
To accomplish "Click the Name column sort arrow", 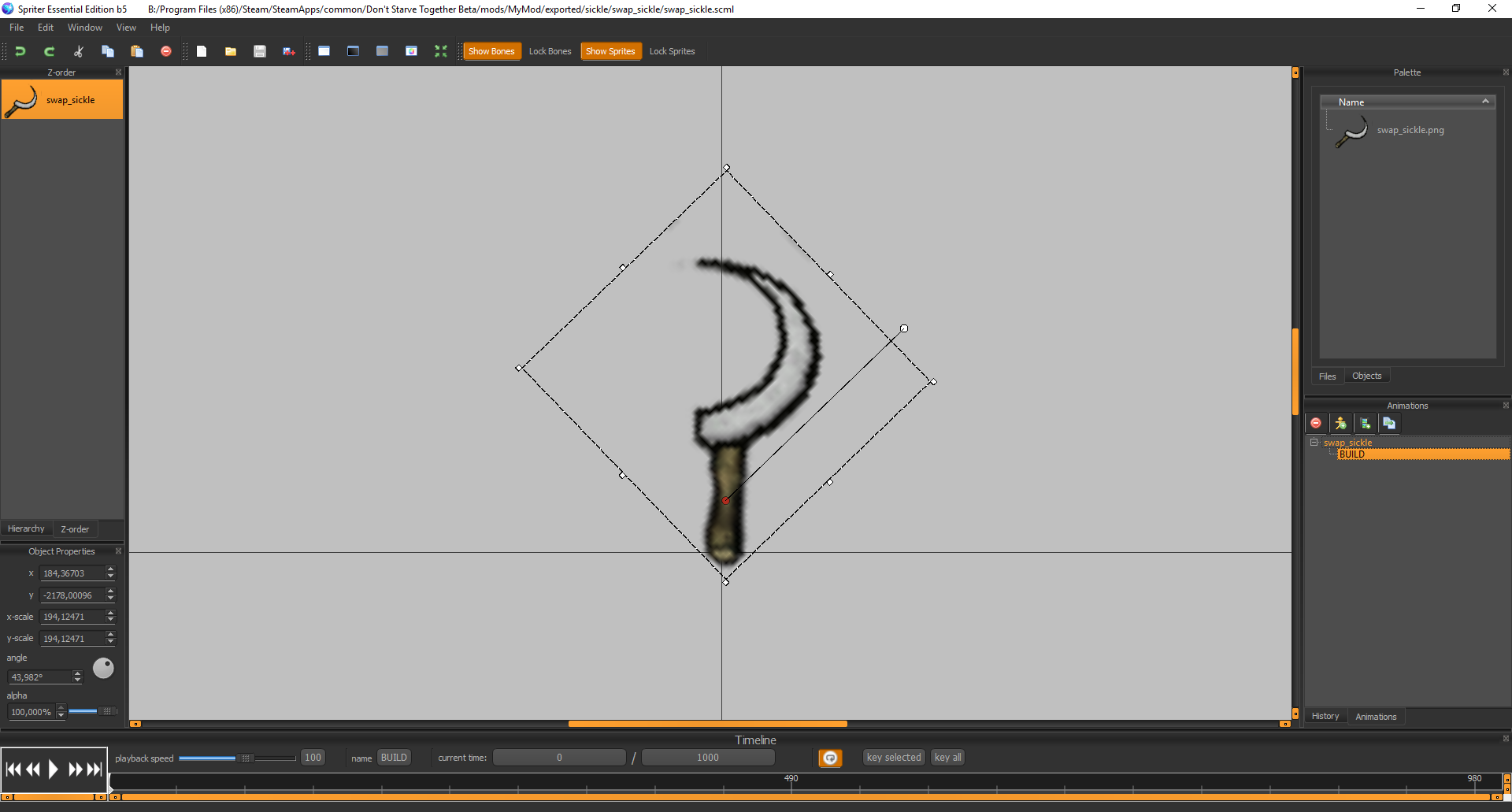I will click(1485, 102).
